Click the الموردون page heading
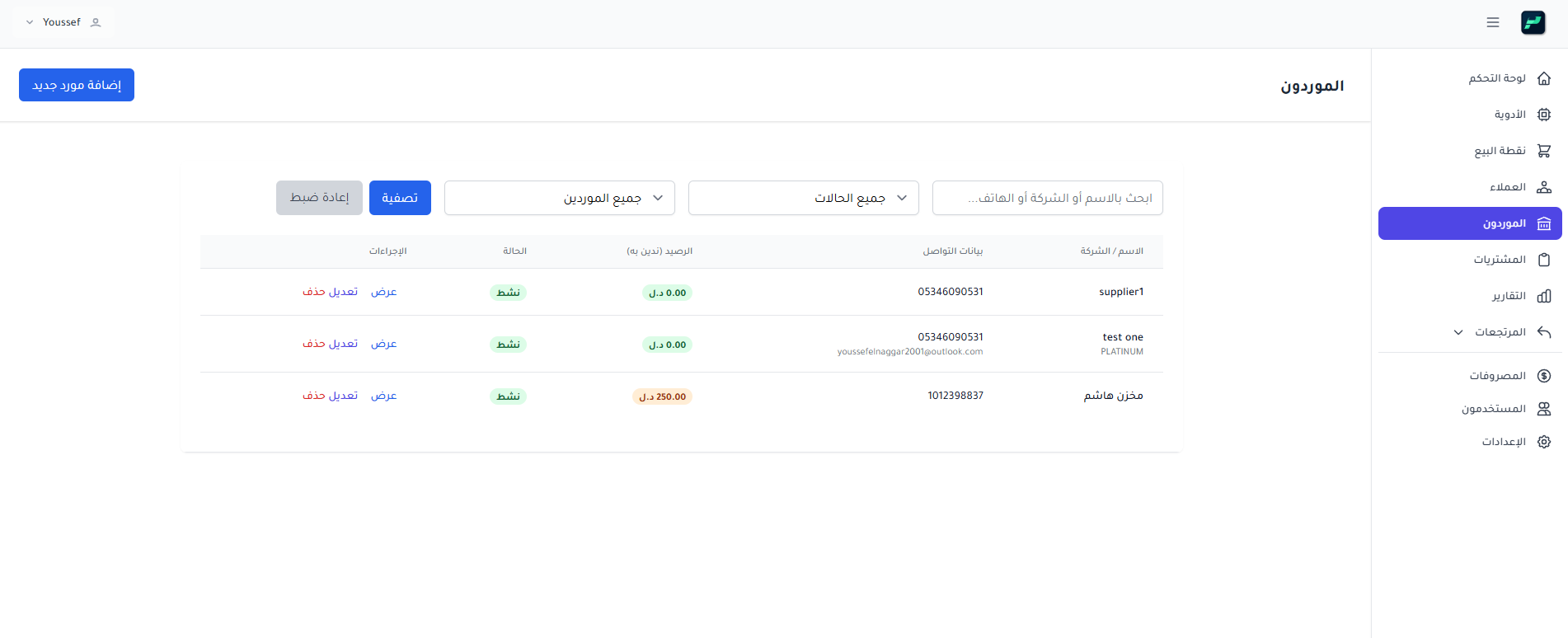The image size is (1568, 638). point(1312,86)
